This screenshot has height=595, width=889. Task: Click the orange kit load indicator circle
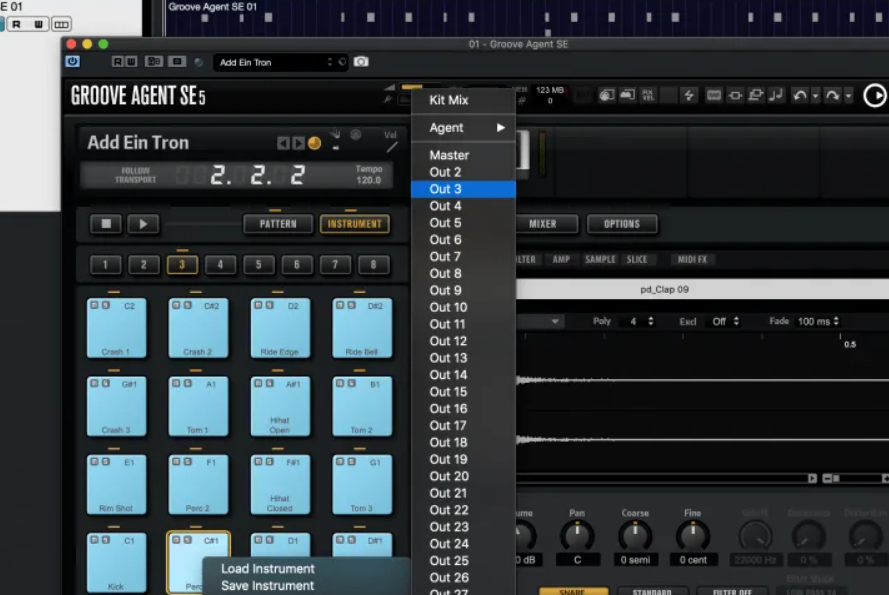315,143
